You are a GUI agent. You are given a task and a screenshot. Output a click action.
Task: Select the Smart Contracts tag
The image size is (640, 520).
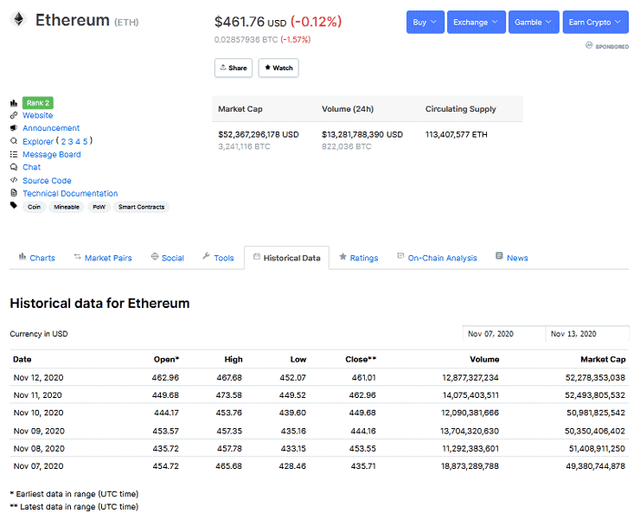pos(141,207)
